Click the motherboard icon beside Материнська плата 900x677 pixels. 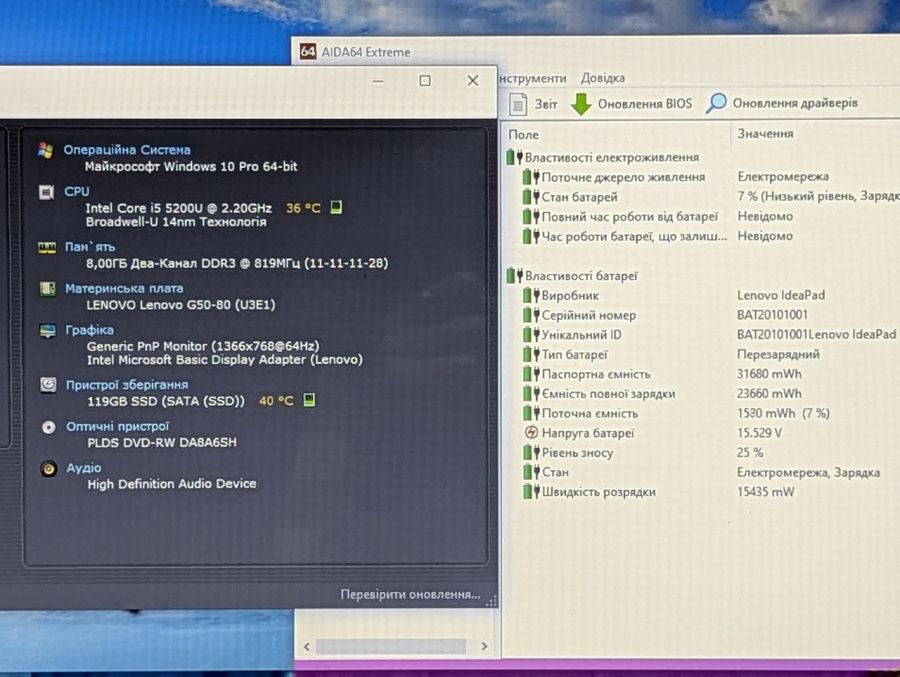47,289
